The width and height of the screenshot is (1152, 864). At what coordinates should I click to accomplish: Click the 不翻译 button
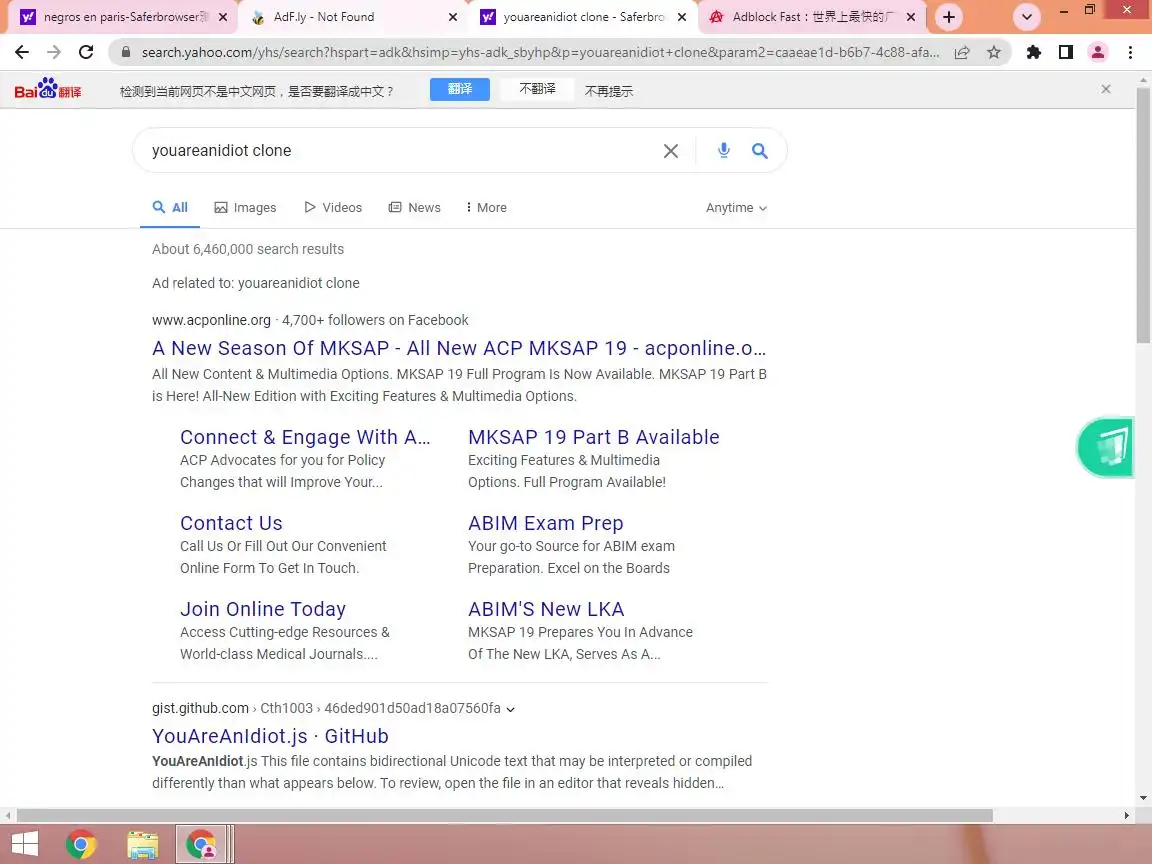[x=537, y=89]
